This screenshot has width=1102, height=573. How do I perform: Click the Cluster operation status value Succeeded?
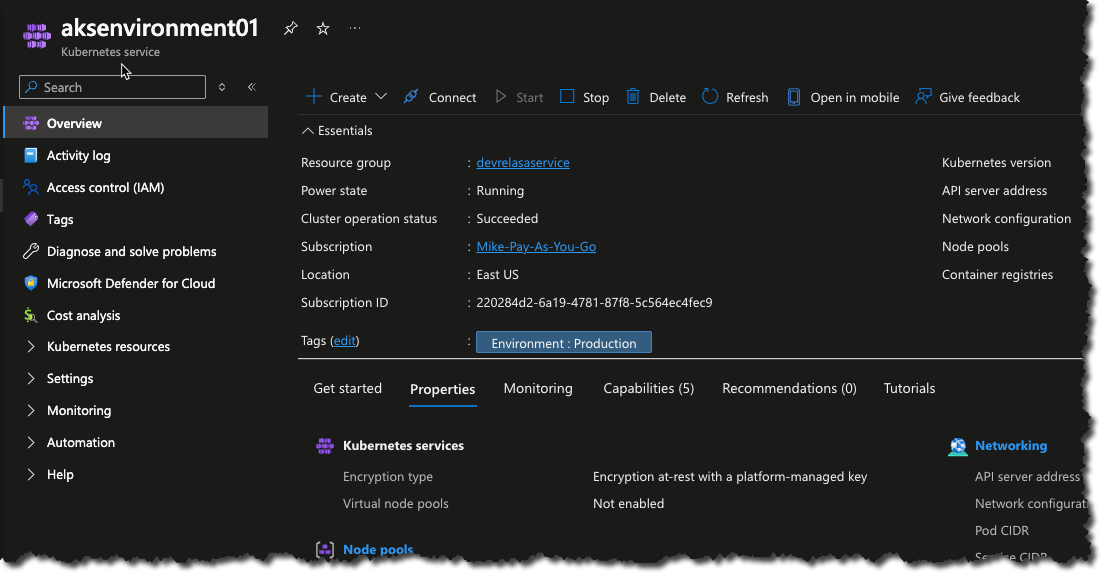pyautogui.click(x=507, y=219)
